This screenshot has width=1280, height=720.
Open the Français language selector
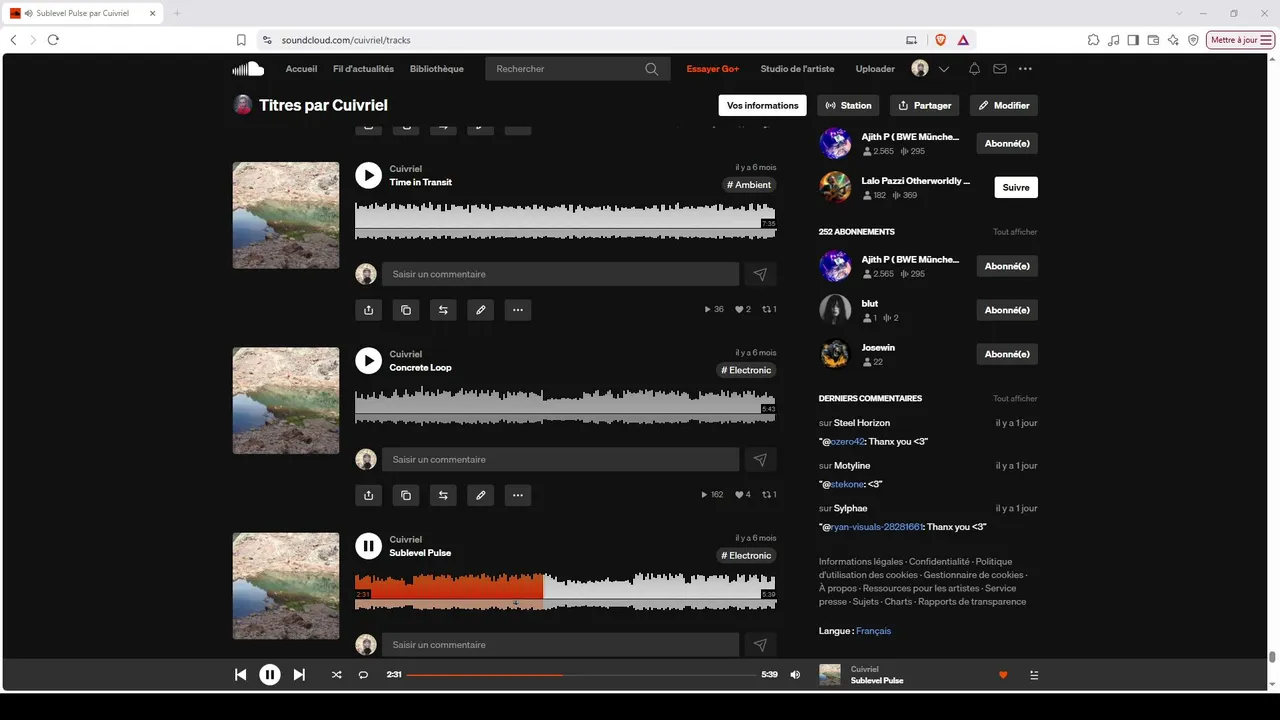[x=873, y=631]
